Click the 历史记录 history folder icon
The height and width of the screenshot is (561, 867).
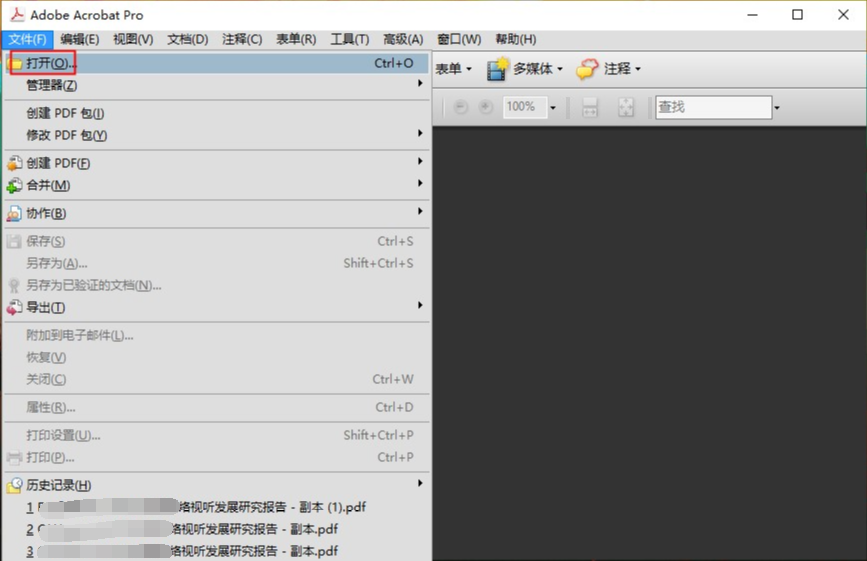[15, 485]
